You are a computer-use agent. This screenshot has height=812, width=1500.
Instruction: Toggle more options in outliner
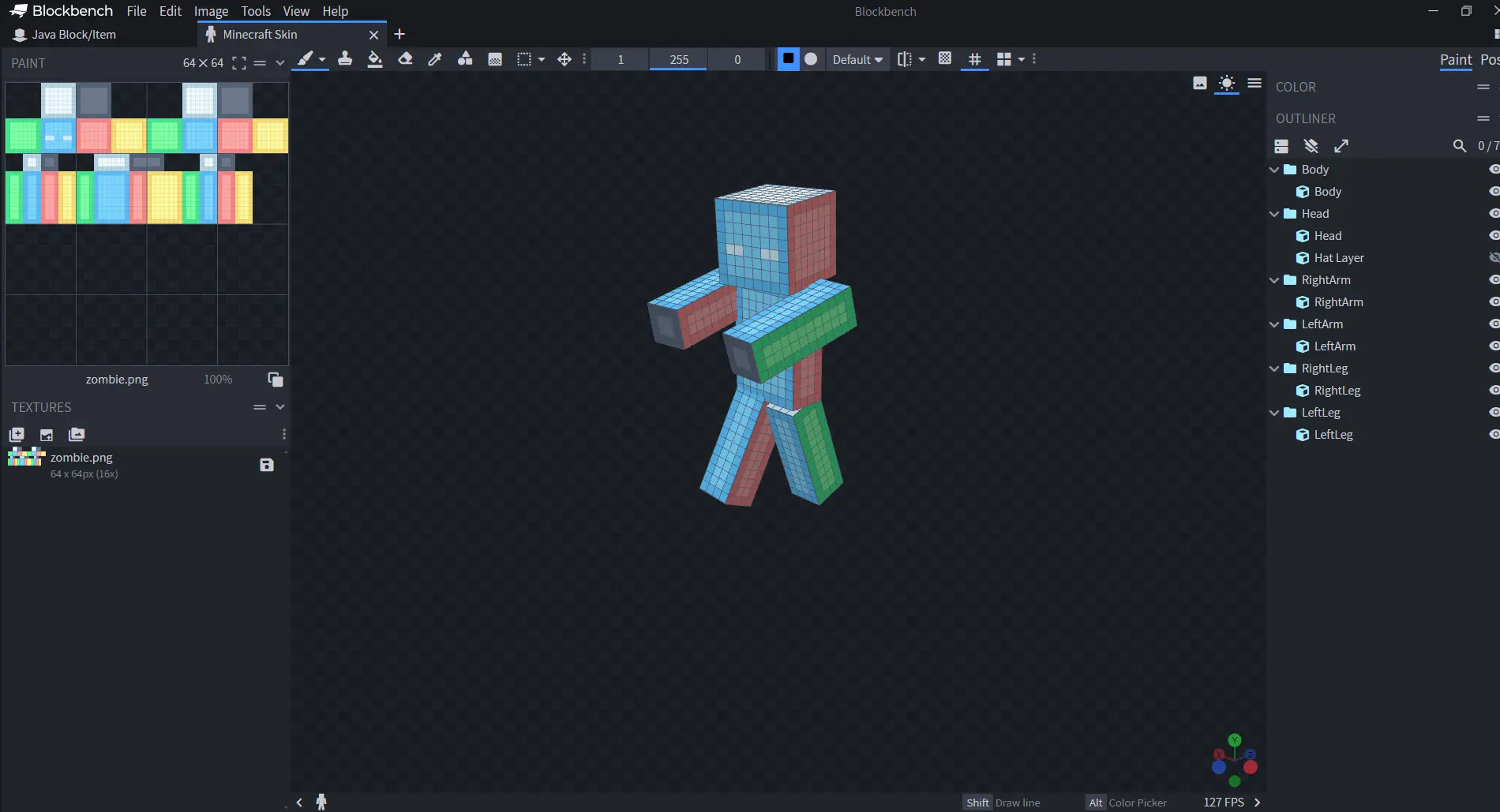(1281, 146)
